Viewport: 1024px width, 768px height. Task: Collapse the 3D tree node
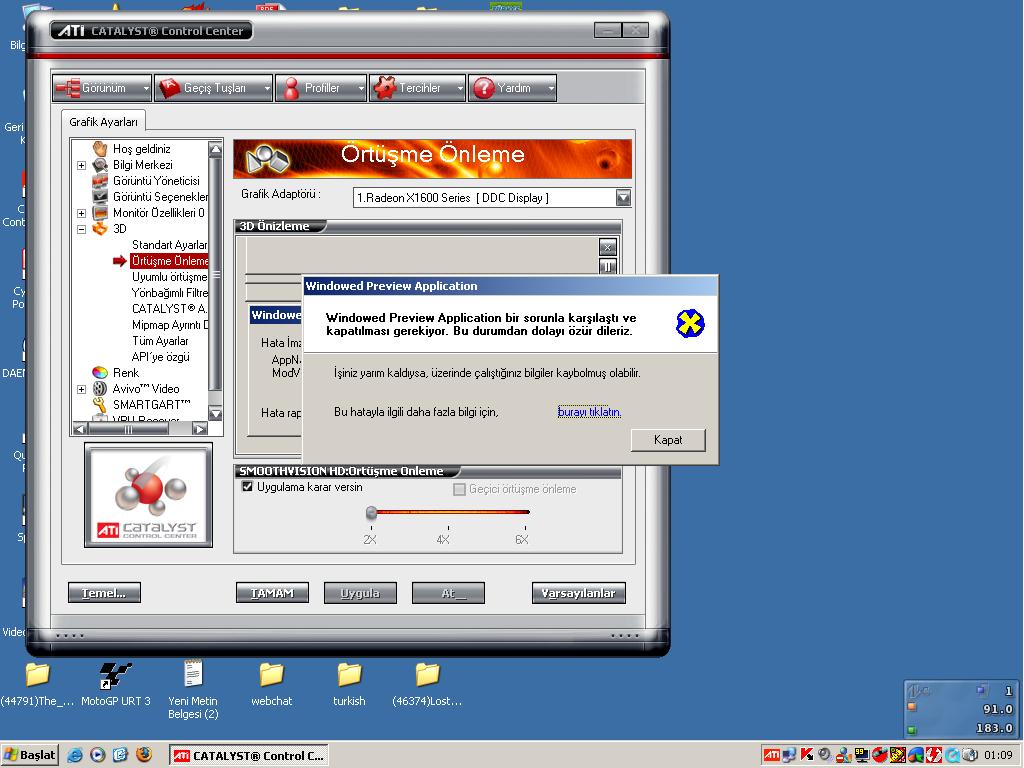[81, 229]
